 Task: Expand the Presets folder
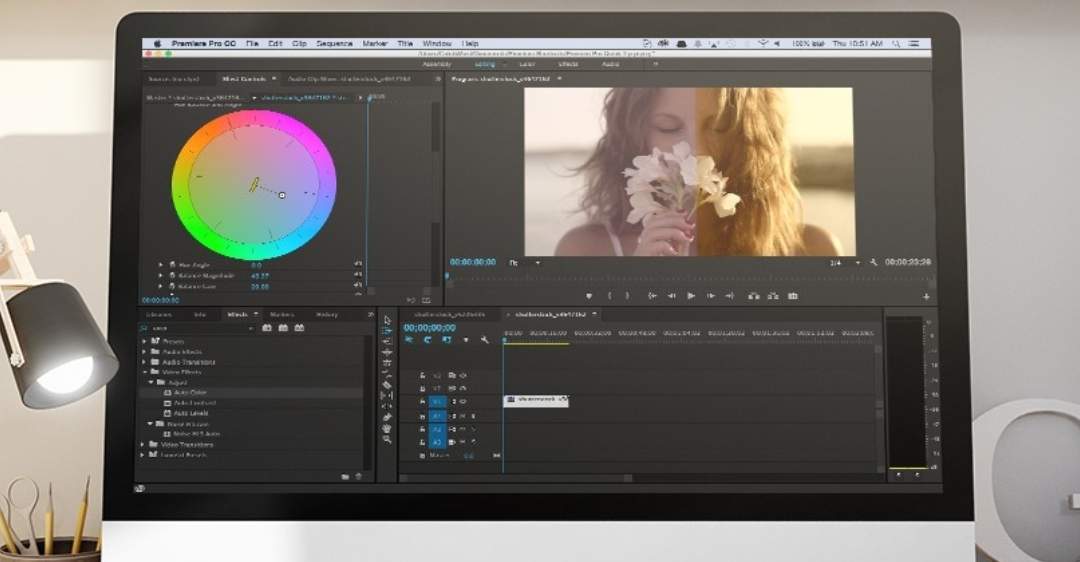coord(145,342)
